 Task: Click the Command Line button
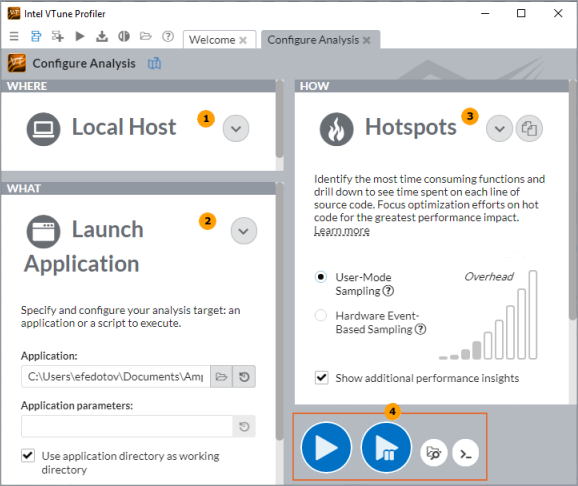coord(466,453)
